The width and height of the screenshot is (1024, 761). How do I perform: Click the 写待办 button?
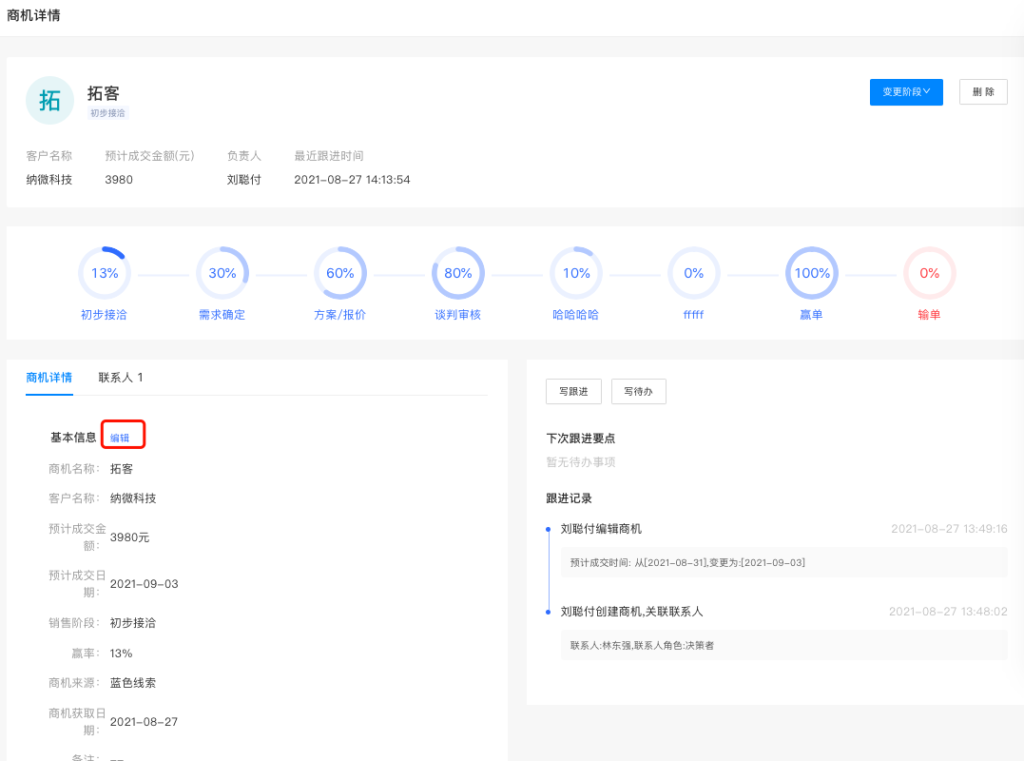pyautogui.click(x=638, y=391)
